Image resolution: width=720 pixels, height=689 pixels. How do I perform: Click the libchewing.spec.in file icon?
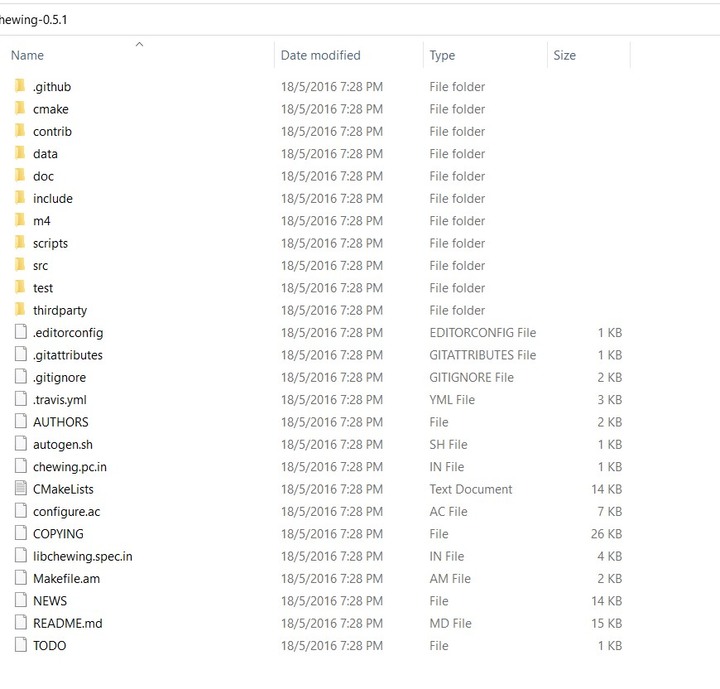pyautogui.click(x=21, y=555)
